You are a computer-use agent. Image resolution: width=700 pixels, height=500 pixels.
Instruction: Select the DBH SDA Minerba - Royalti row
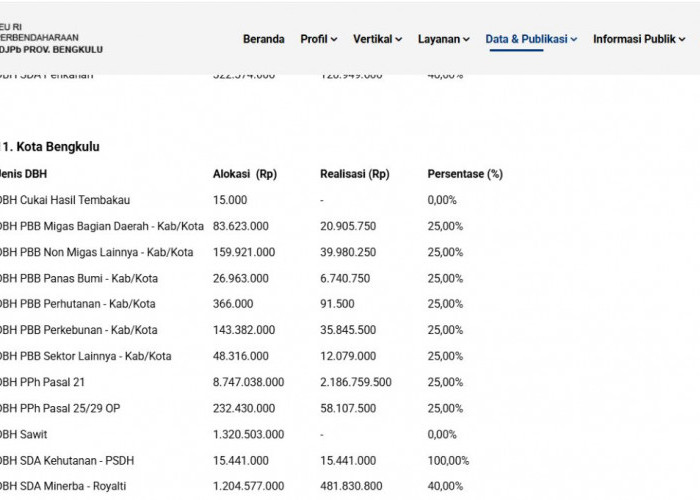tap(252, 486)
